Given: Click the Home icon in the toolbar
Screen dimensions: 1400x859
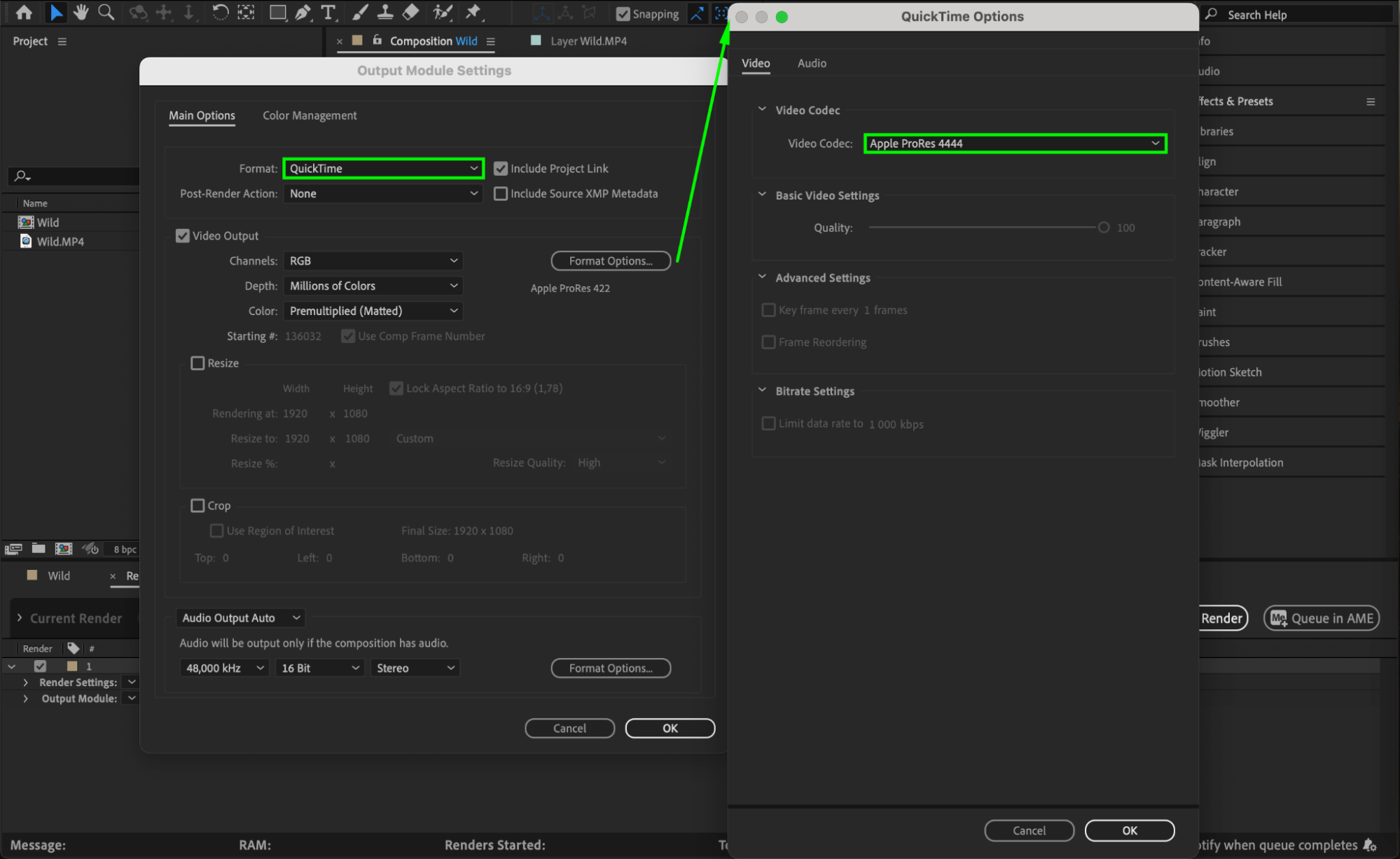Looking at the screenshot, I should (x=24, y=13).
